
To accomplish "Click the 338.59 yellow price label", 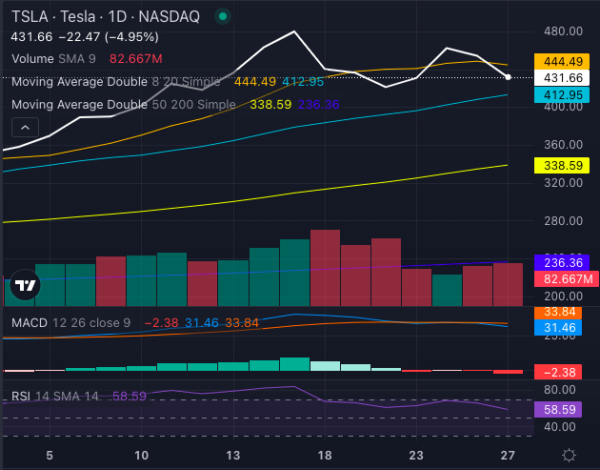I will (x=562, y=165).
